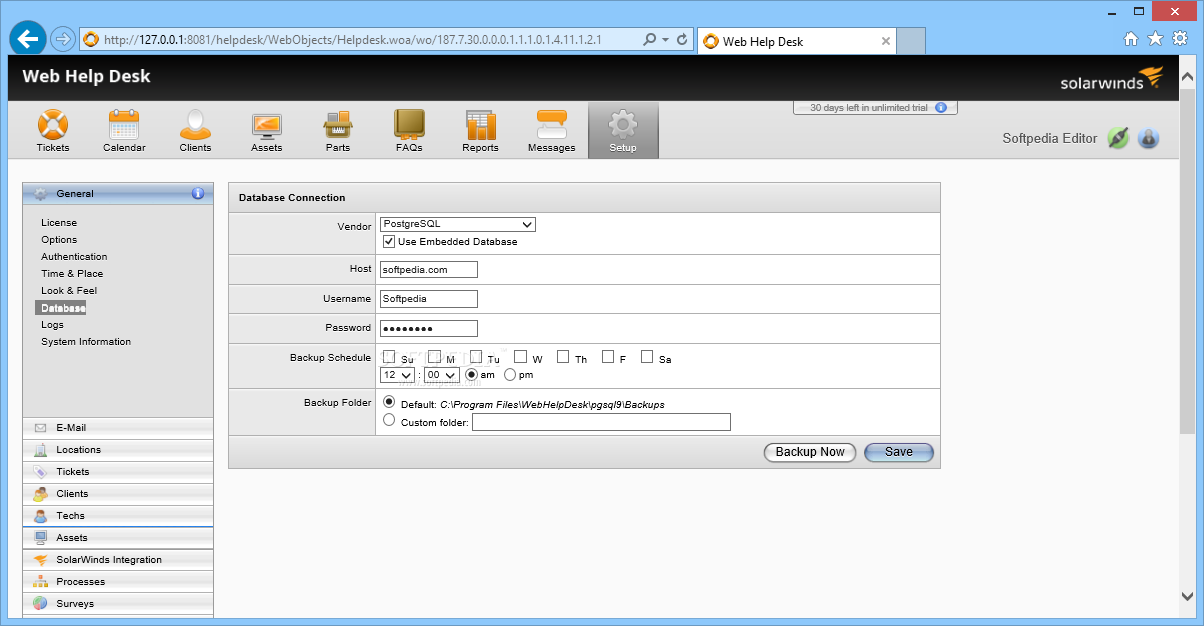Screen dimensions: 1204x626
Task: Click the Backup Now button
Action: click(x=811, y=452)
